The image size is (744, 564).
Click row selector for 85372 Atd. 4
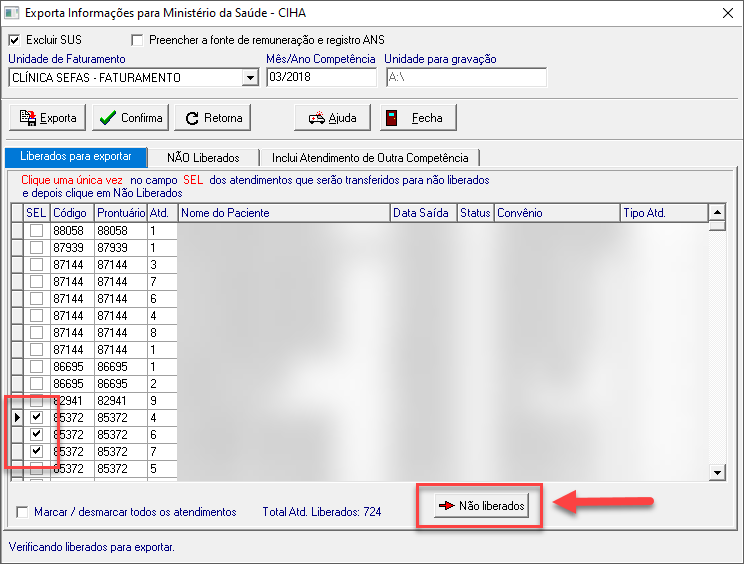pos(17,417)
